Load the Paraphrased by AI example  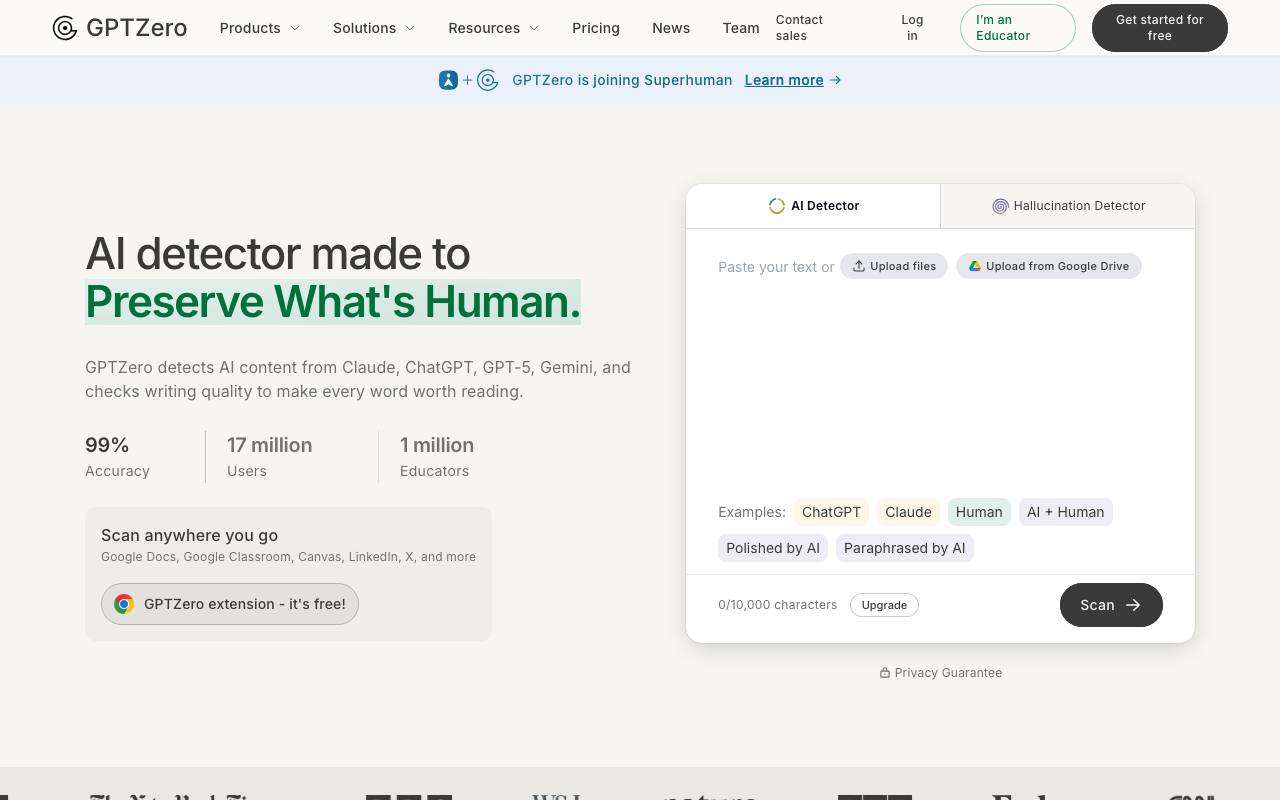click(x=905, y=548)
